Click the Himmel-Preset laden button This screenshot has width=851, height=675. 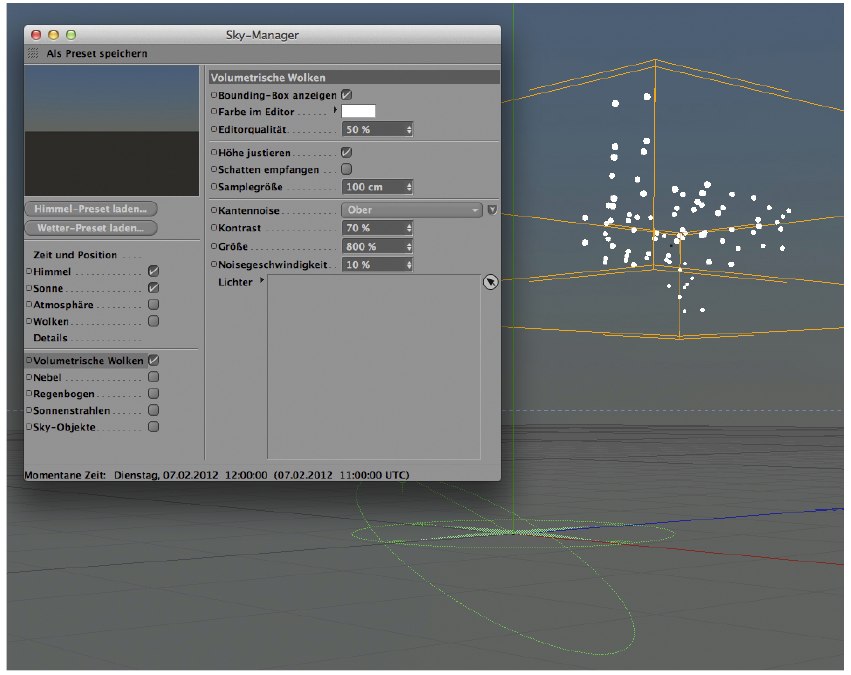[91, 209]
